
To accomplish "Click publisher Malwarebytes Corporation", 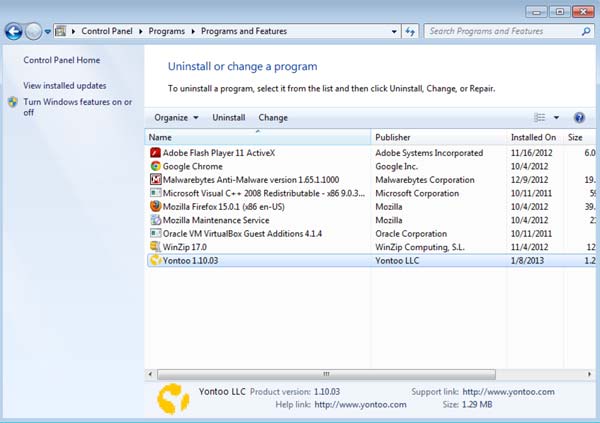I will (x=425, y=180).
